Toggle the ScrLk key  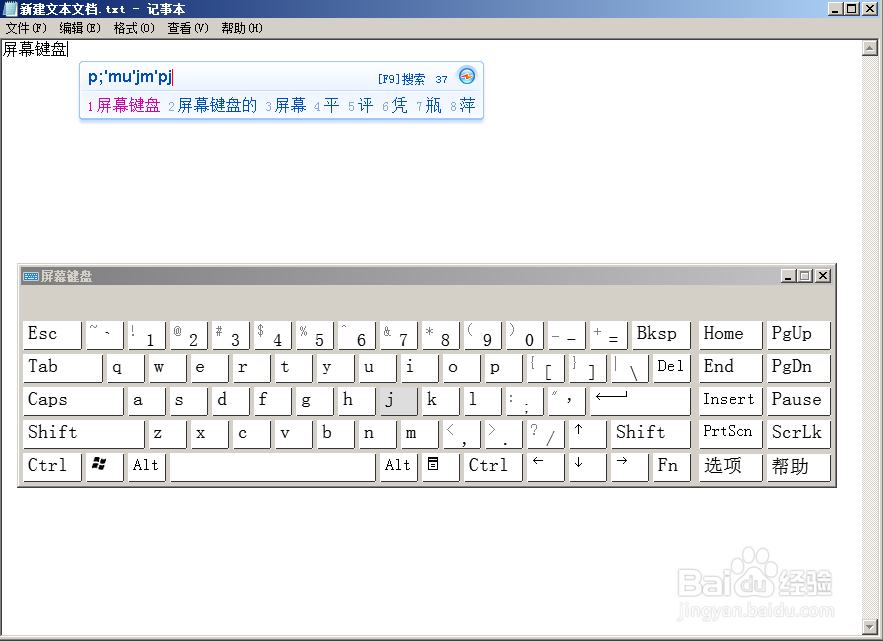(x=797, y=433)
